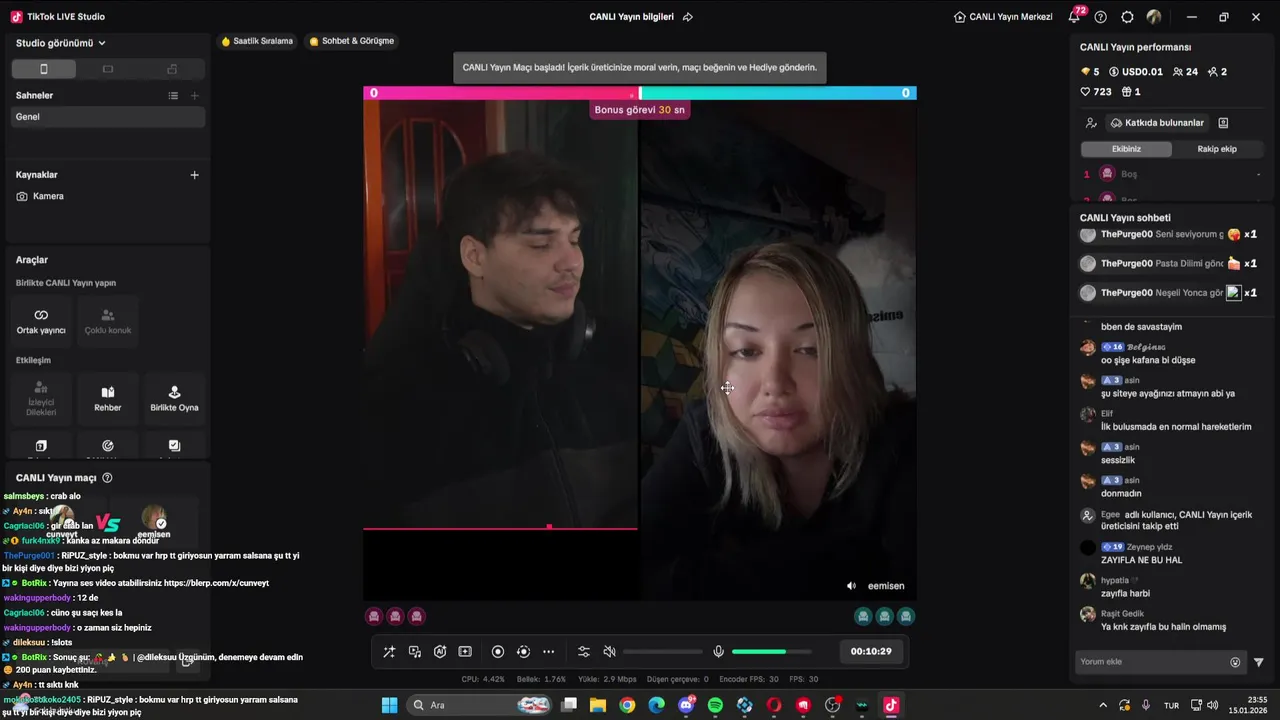Viewport: 1280px width, 720px height.
Task: Open the chat filter funnel icon
Action: pos(1258,662)
